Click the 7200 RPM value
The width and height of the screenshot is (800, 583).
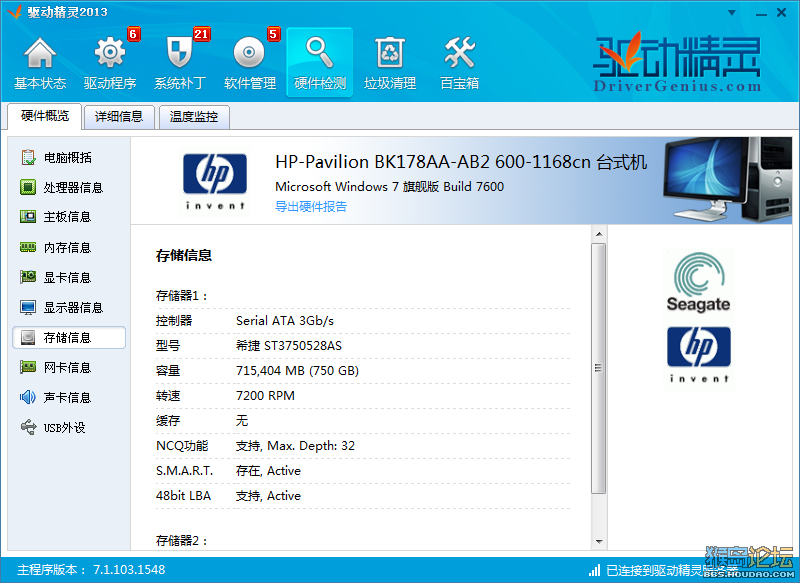click(265, 396)
